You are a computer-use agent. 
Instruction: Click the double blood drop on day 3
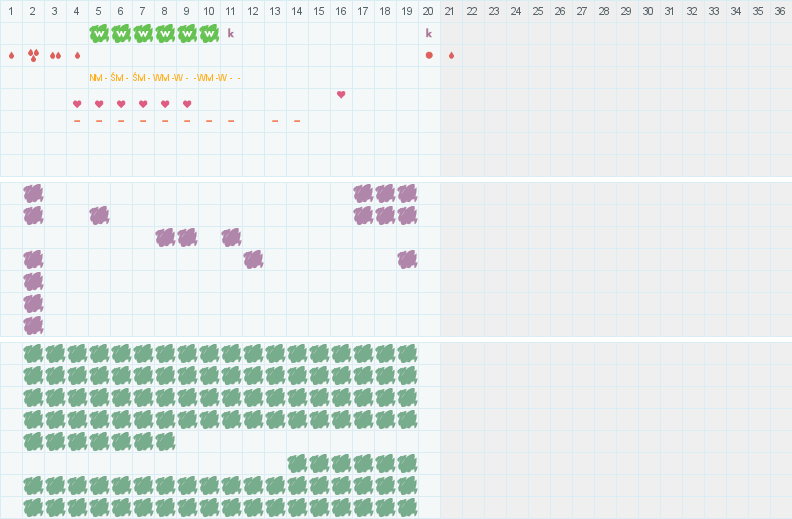(x=55, y=55)
